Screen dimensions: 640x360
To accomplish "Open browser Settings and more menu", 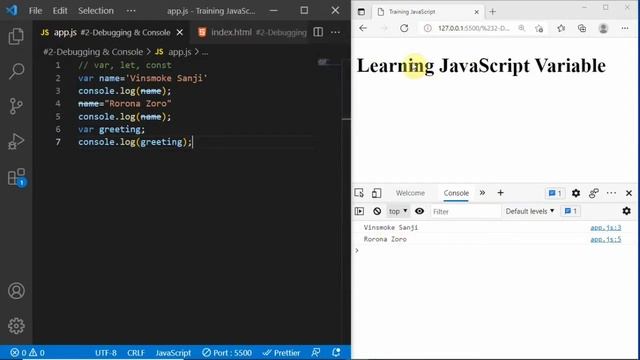I will (x=625, y=28).
